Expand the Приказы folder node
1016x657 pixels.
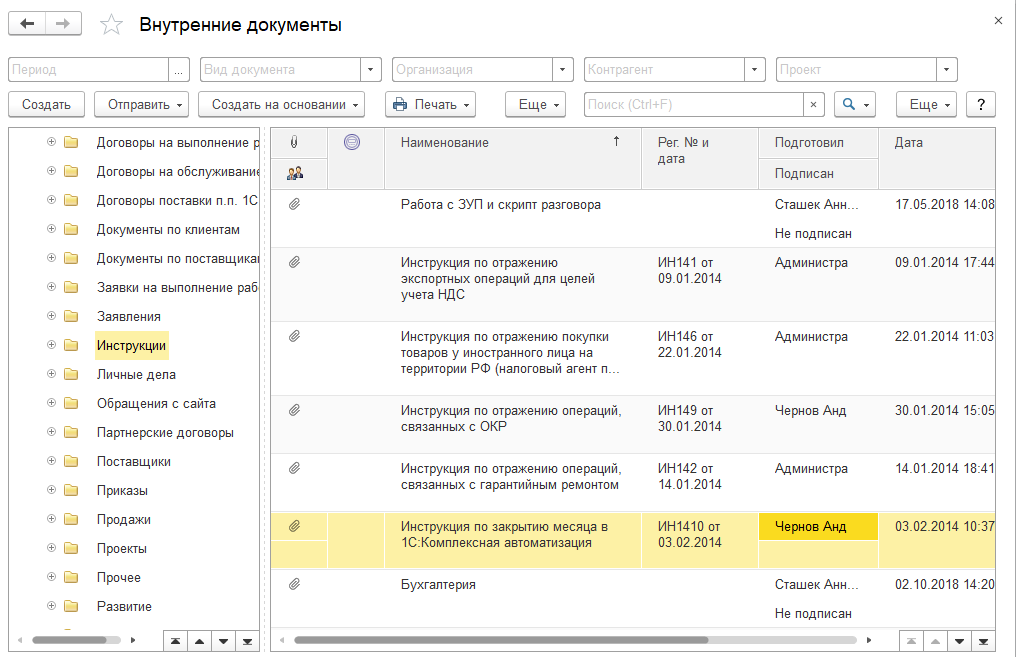[51, 490]
